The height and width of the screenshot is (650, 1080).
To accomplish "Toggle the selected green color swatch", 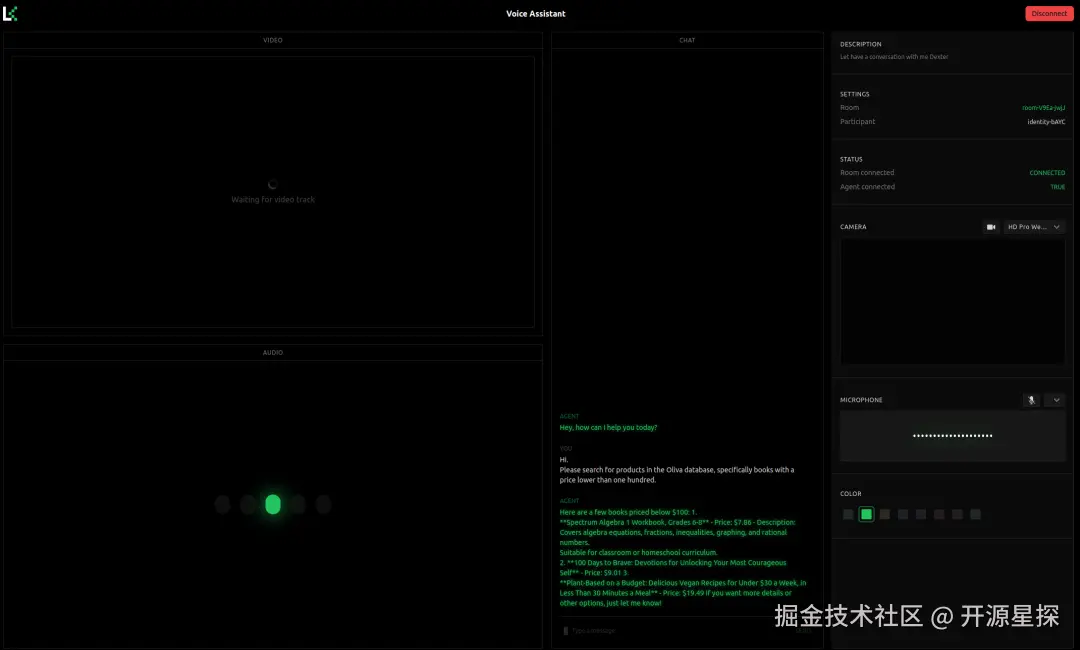I will tap(865, 513).
